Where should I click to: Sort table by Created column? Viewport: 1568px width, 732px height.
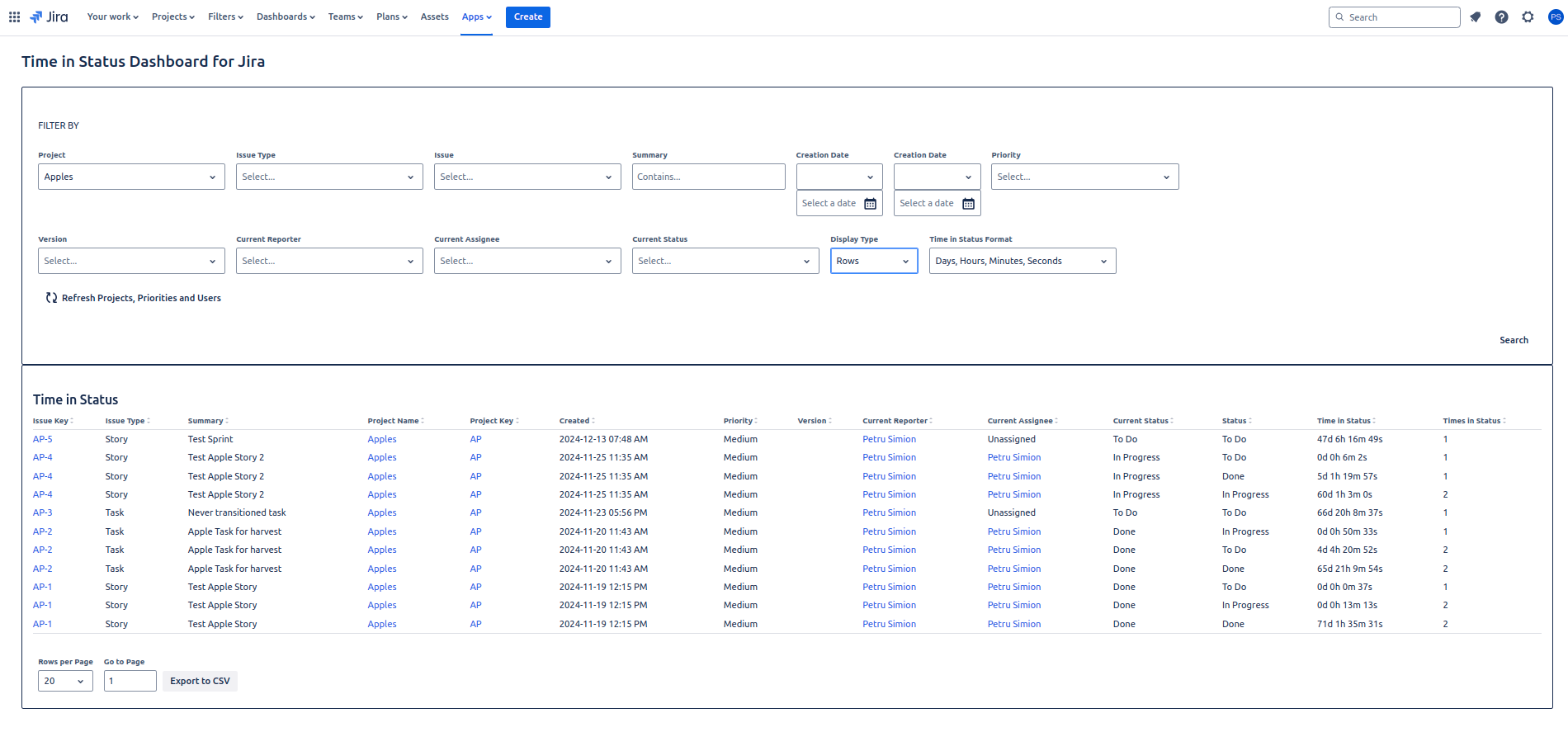click(x=576, y=421)
